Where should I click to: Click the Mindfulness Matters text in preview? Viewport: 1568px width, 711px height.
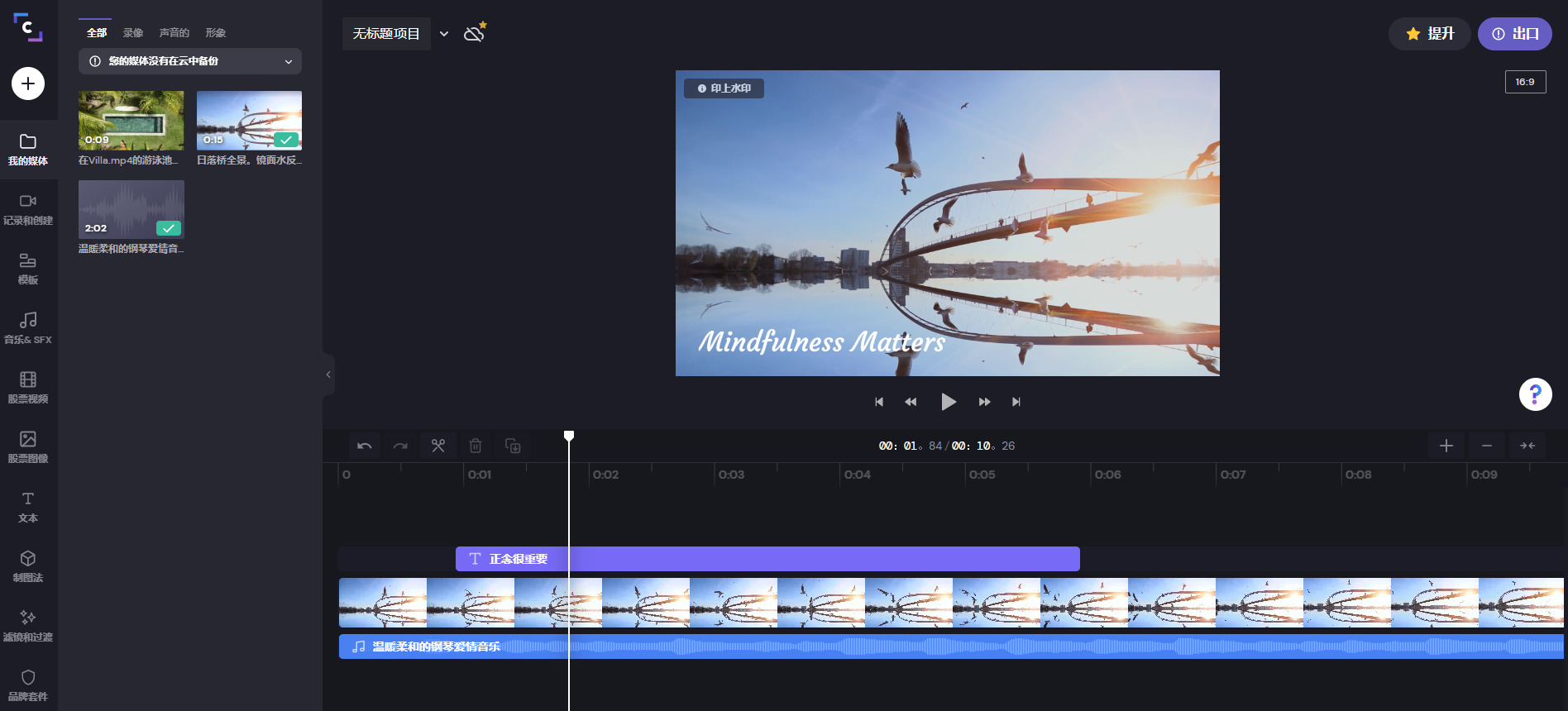point(821,341)
